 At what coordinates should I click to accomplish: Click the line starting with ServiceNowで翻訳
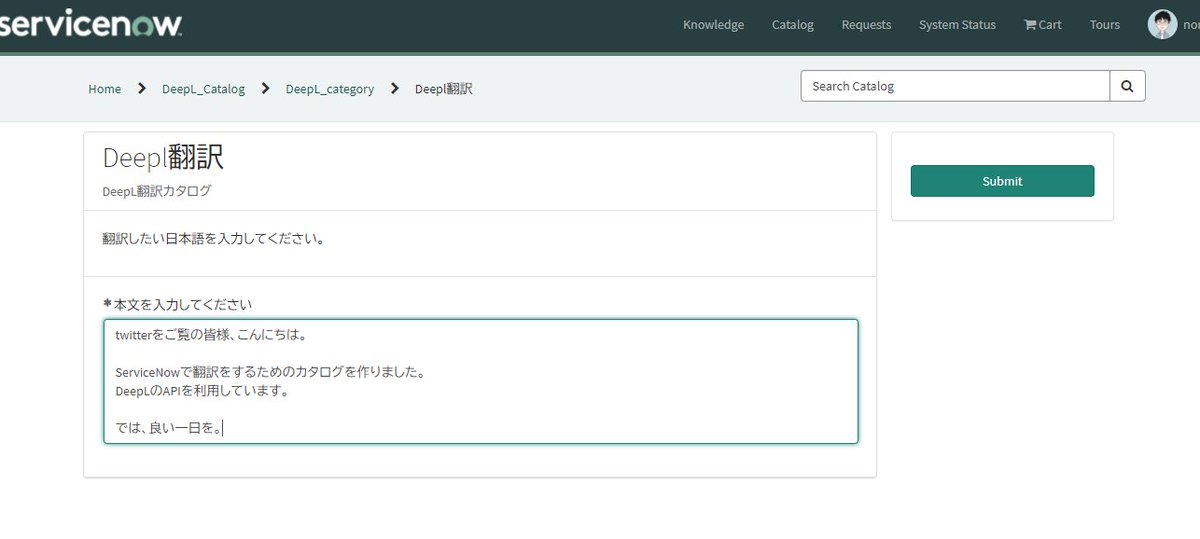271,373
